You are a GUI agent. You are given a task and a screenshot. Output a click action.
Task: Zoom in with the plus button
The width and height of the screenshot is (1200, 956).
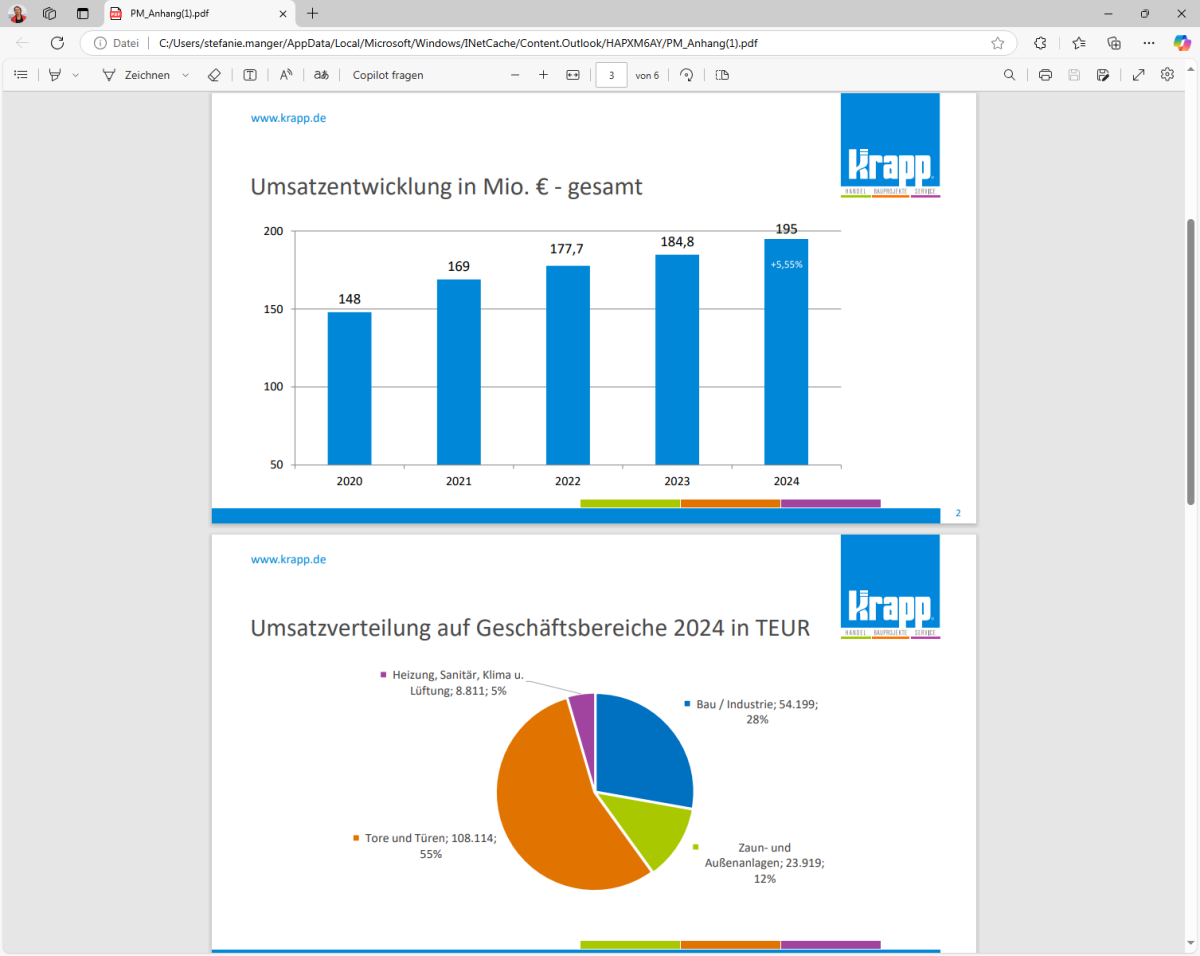point(543,75)
